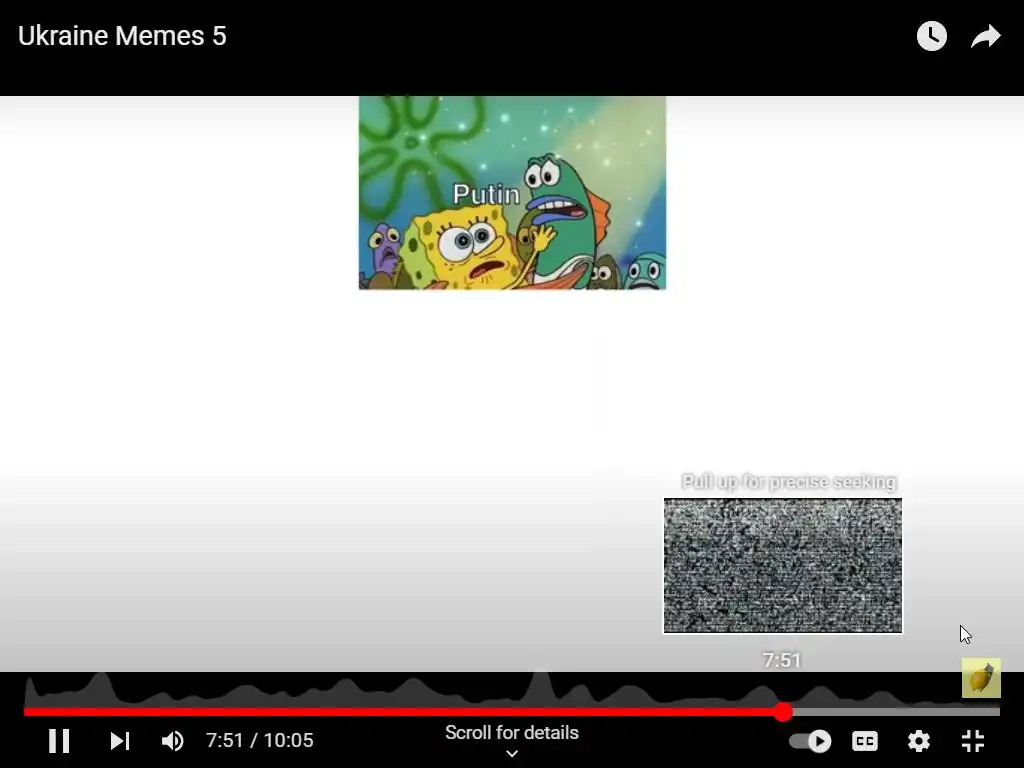Open the settings gear menu
This screenshot has height=768, width=1024.
click(919, 741)
